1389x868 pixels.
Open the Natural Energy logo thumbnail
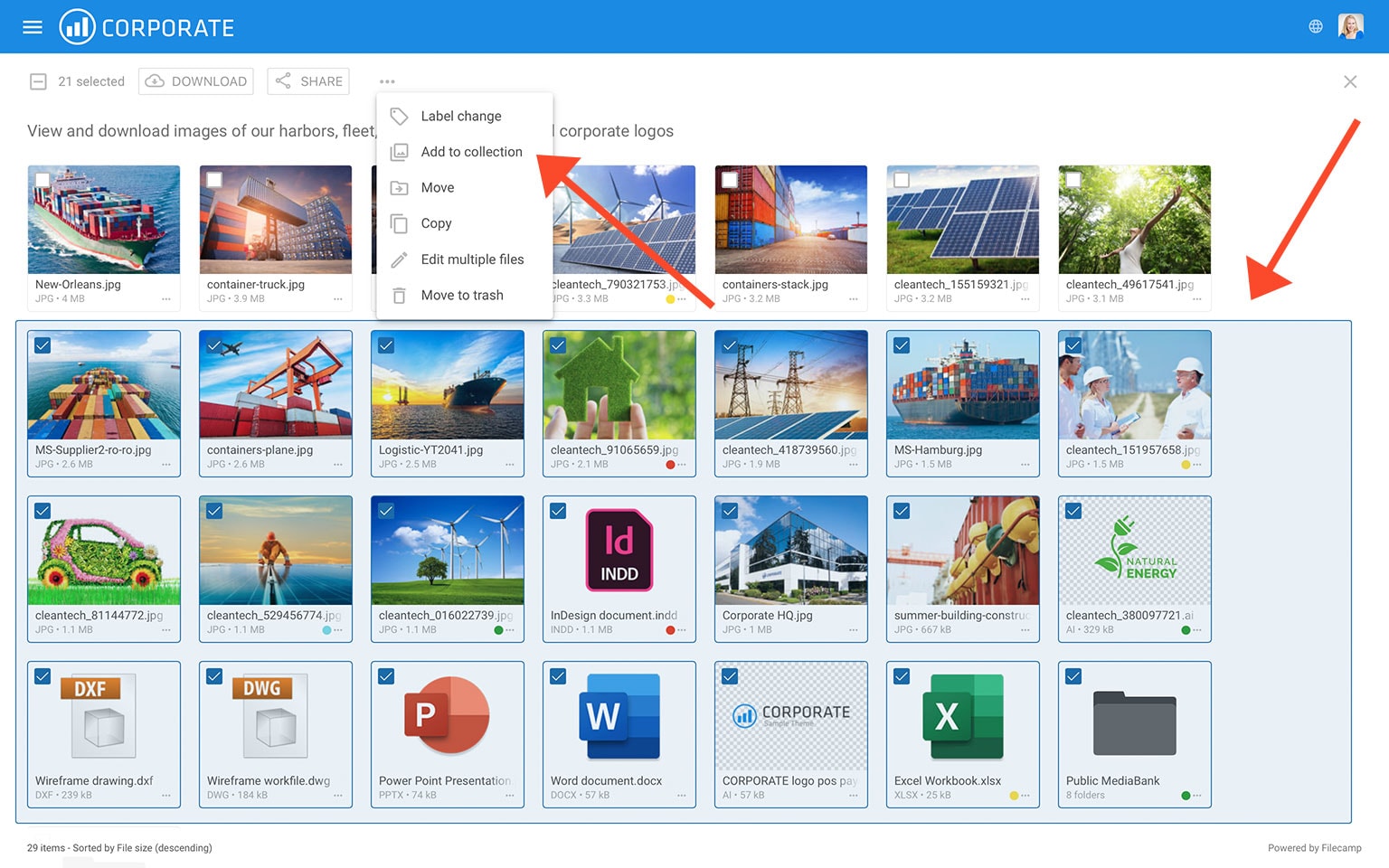coord(1135,551)
